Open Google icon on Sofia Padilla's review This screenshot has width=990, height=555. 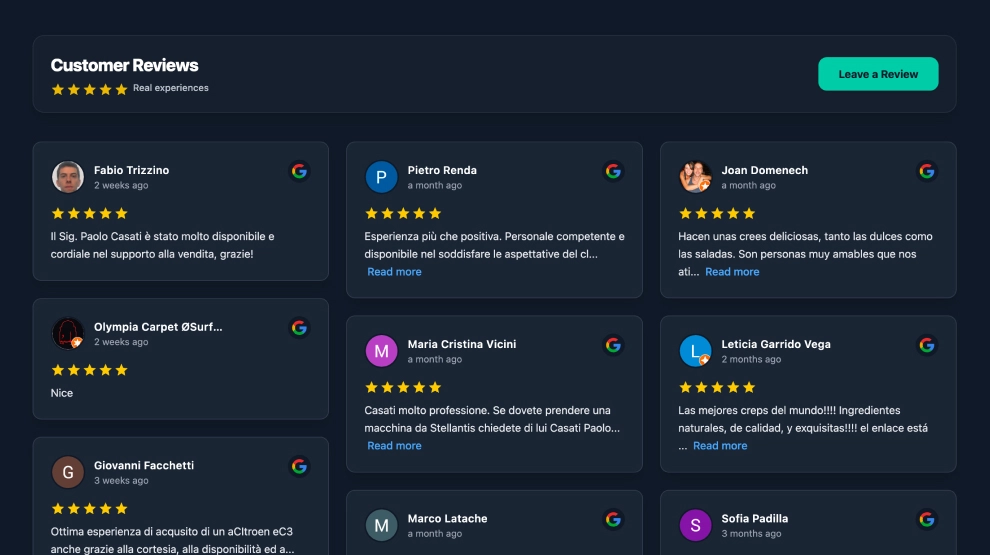coord(927,520)
